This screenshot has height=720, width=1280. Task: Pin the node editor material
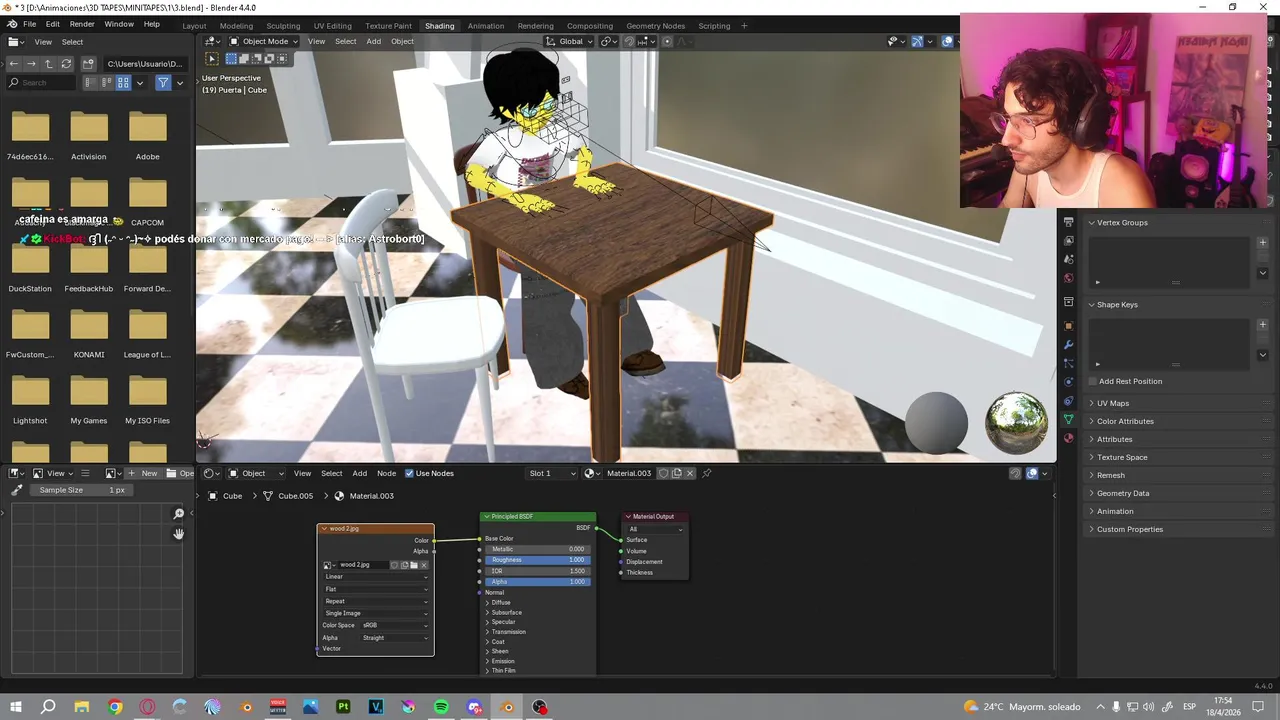point(707,473)
